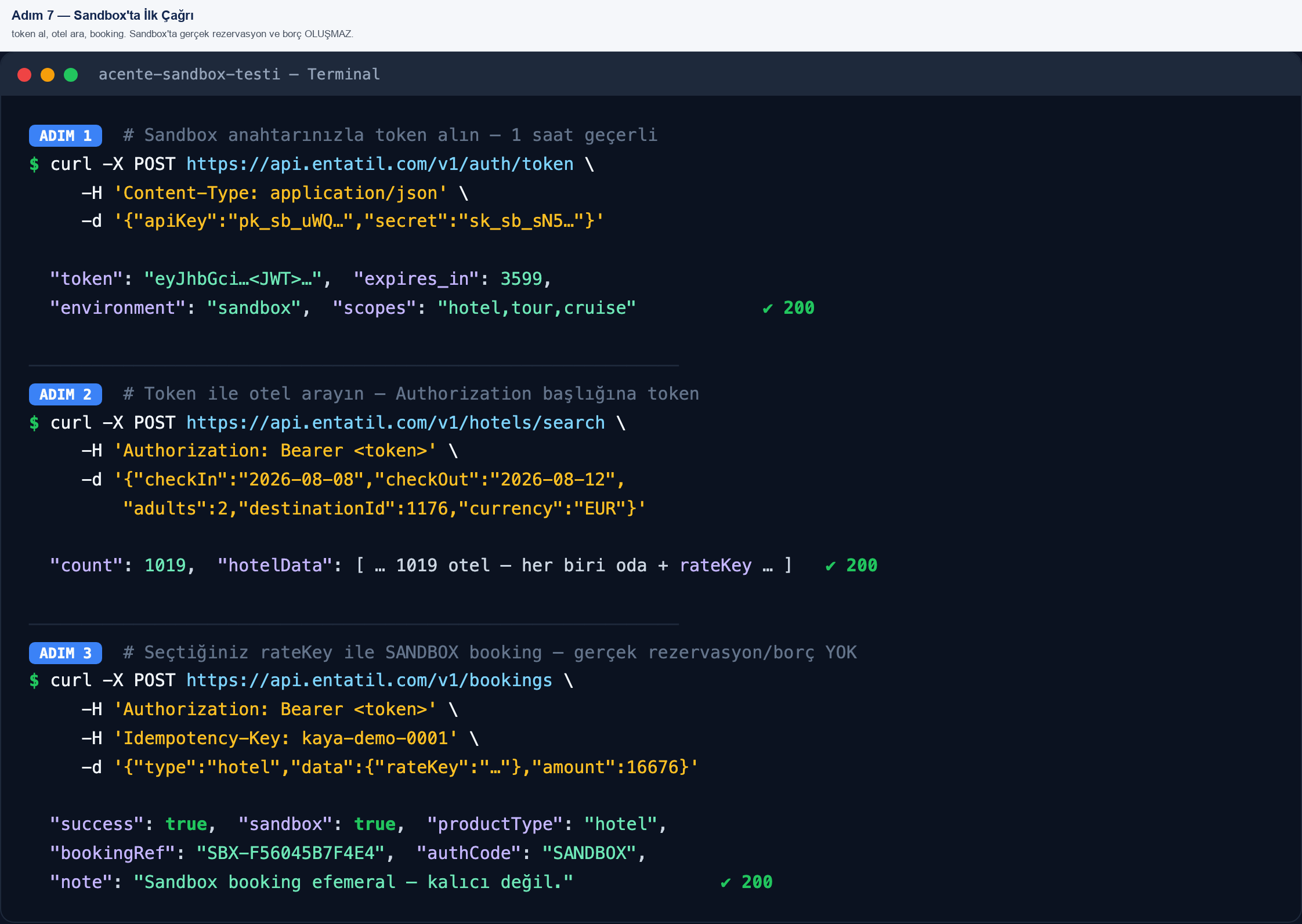Click the terminal title acente-sandbox-testi
The image size is (1302, 924).
[x=239, y=74]
